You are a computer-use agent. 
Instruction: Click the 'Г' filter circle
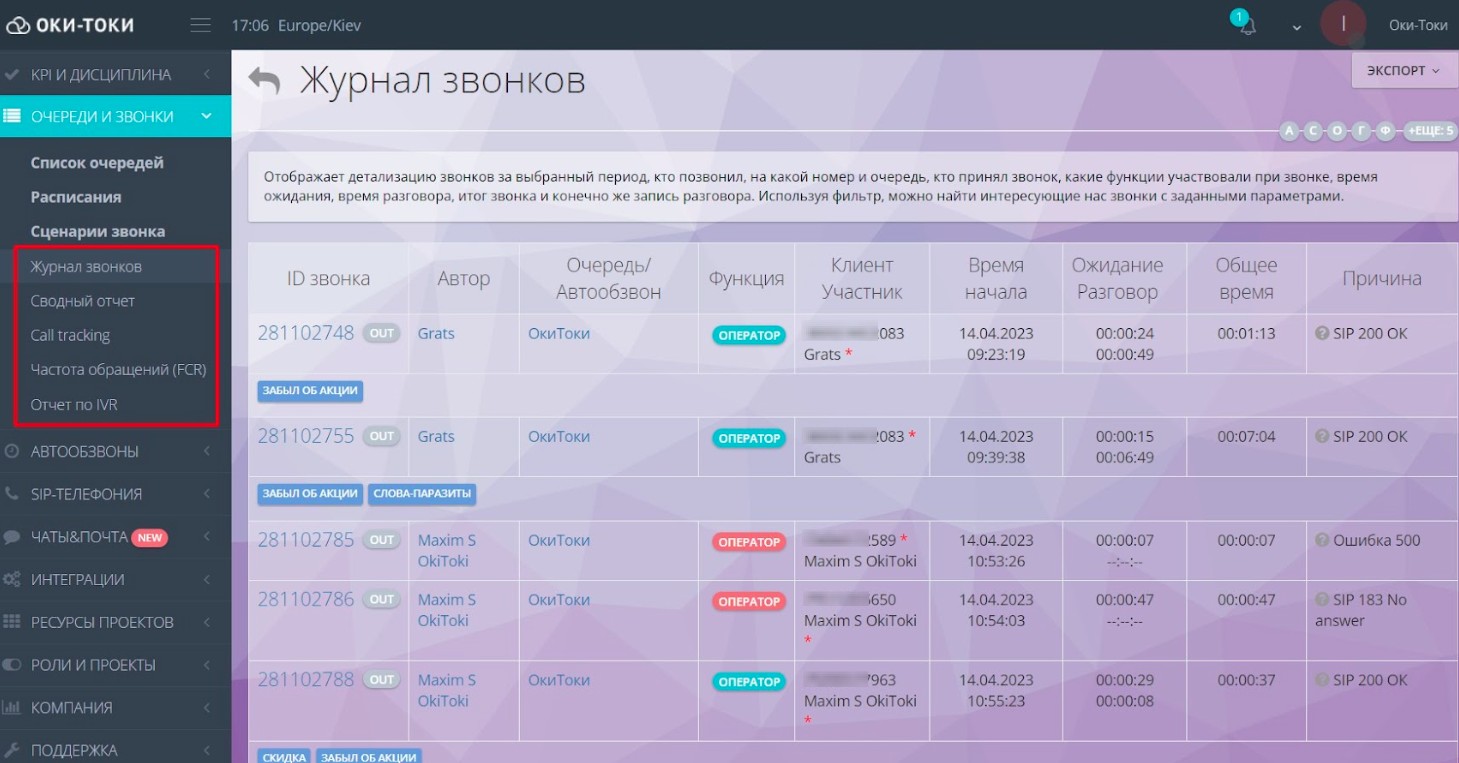click(x=1361, y=131)
